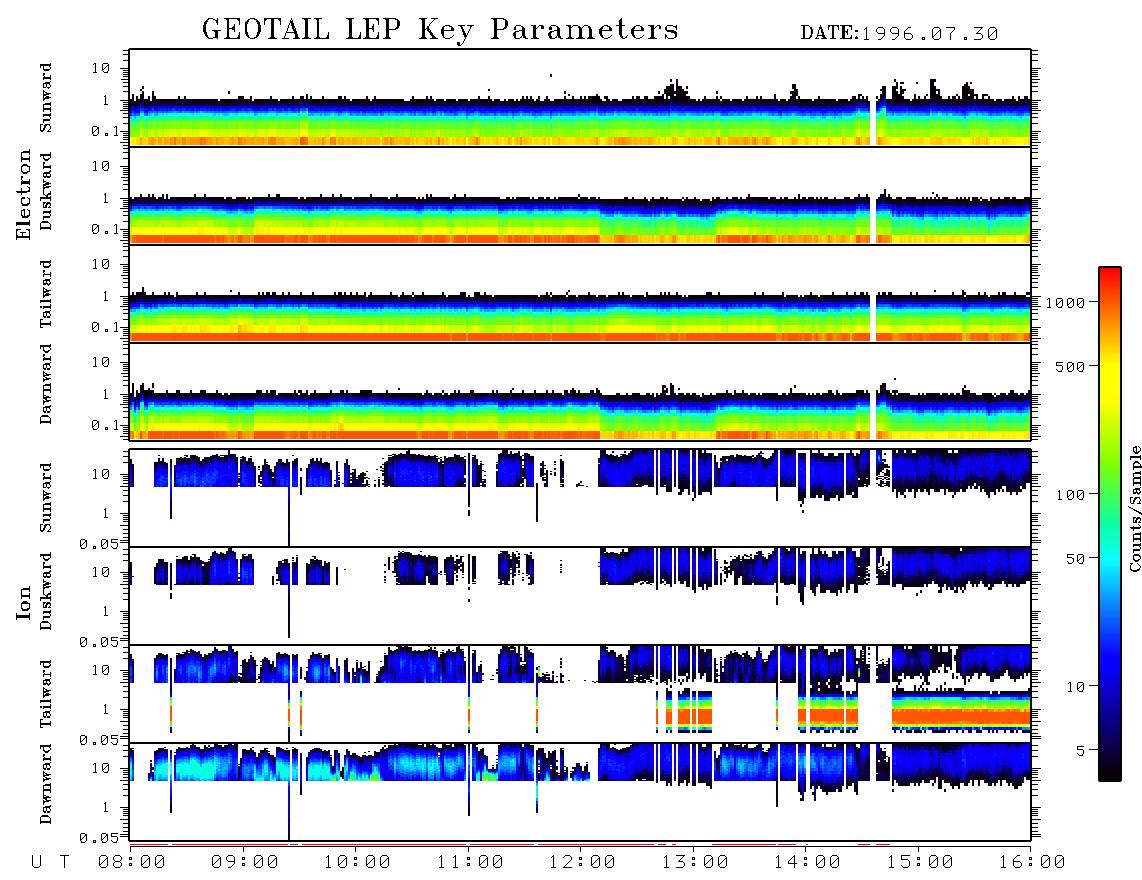Click the Electron Duskward spectrogram panel
1142x880 pixels.
tap(580, 195)
